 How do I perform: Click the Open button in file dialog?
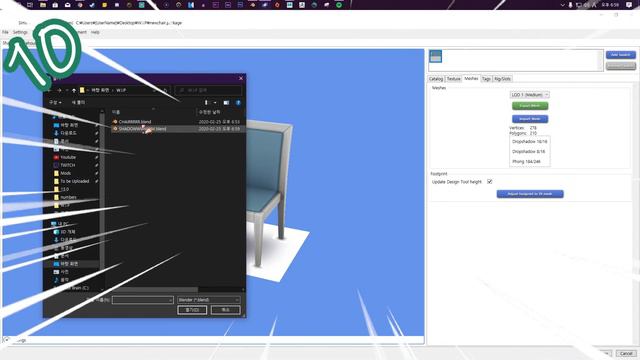[x=192, y=310]
